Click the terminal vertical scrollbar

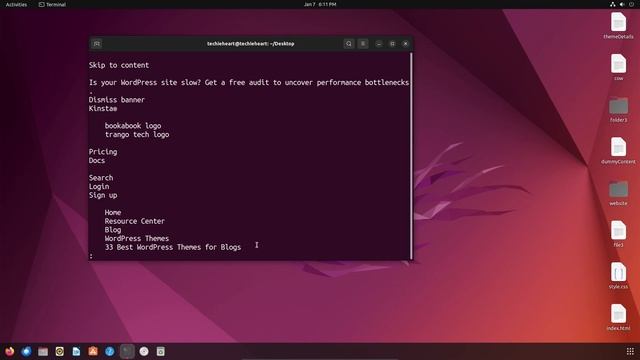coord(411,155)
